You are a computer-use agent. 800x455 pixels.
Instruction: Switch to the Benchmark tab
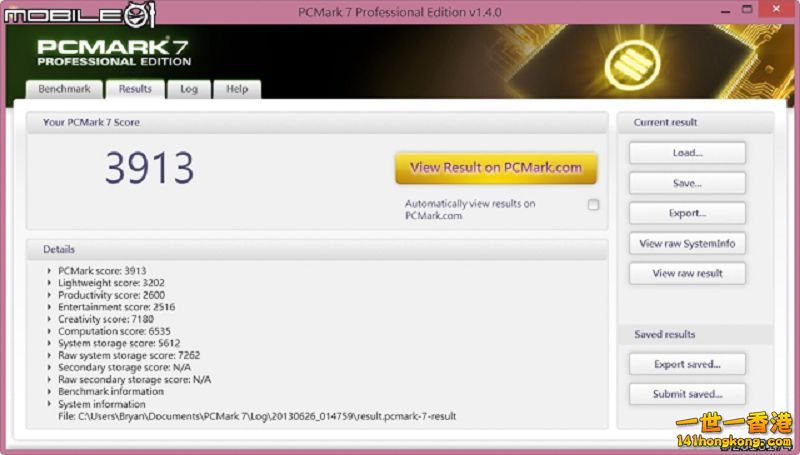[x=64, y=89]
